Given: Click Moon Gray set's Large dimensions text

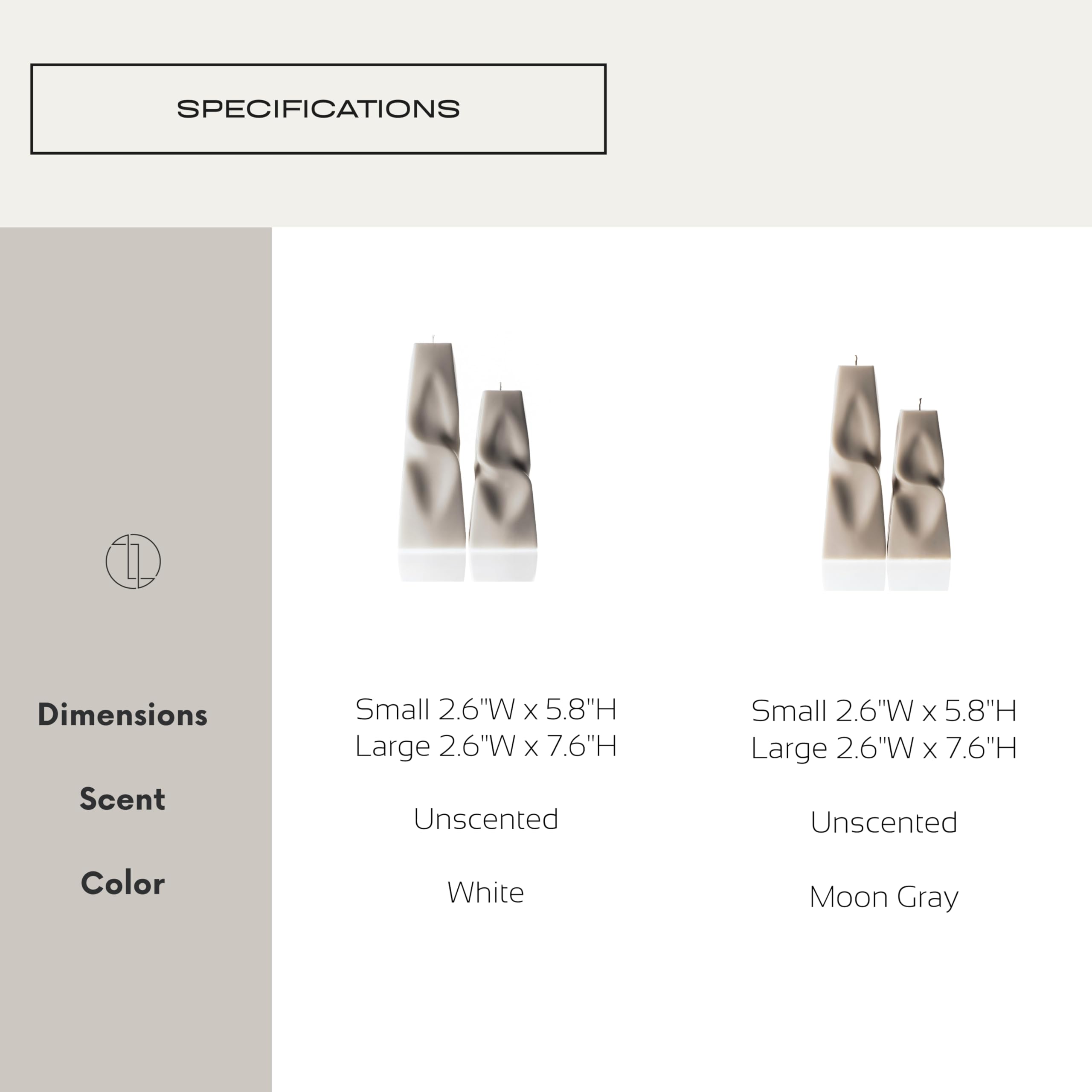Looking at the screenshot, I should coord(883,748).
